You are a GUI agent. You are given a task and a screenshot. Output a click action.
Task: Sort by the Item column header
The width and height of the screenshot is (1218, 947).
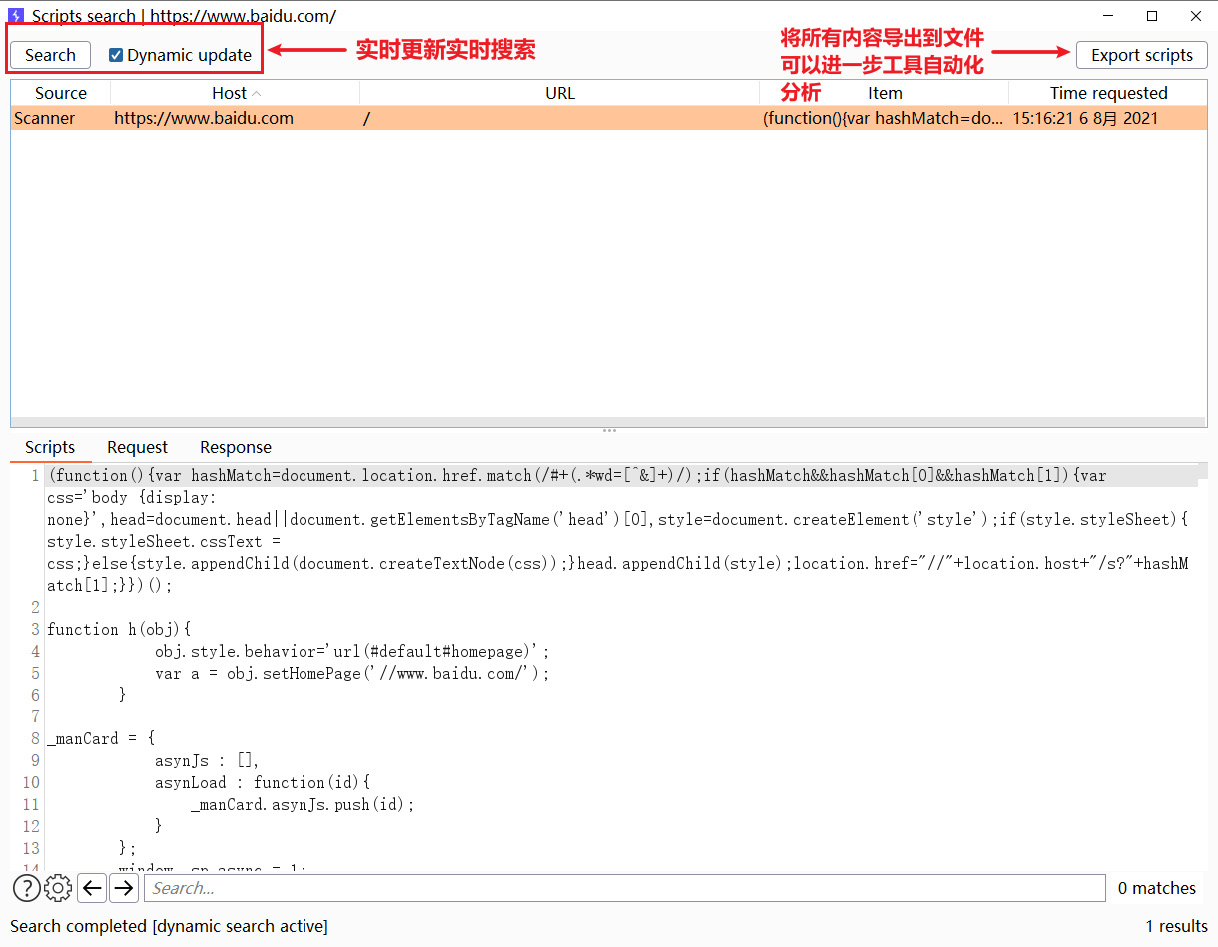coord(885,93)
